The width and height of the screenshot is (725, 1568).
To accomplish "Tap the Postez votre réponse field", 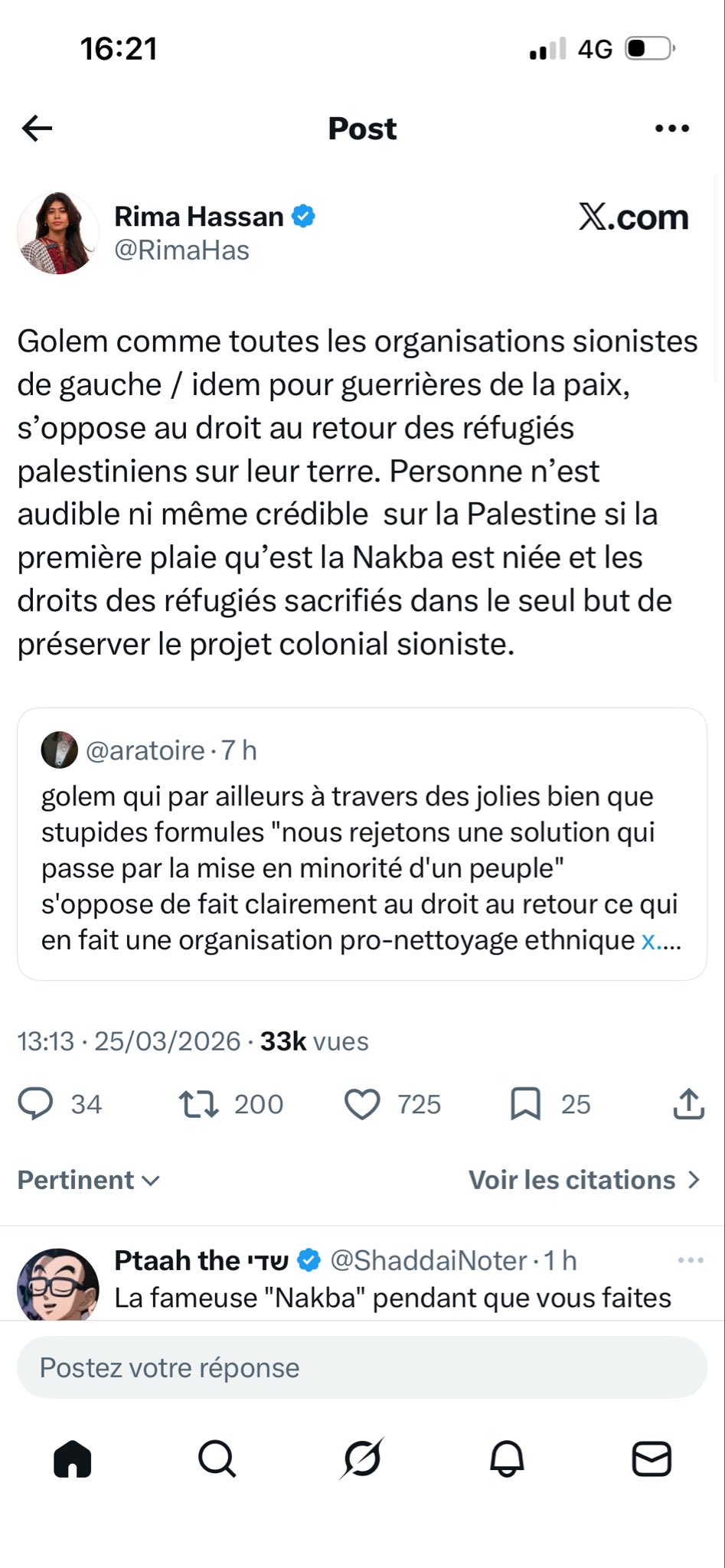I will (362, 1367).
